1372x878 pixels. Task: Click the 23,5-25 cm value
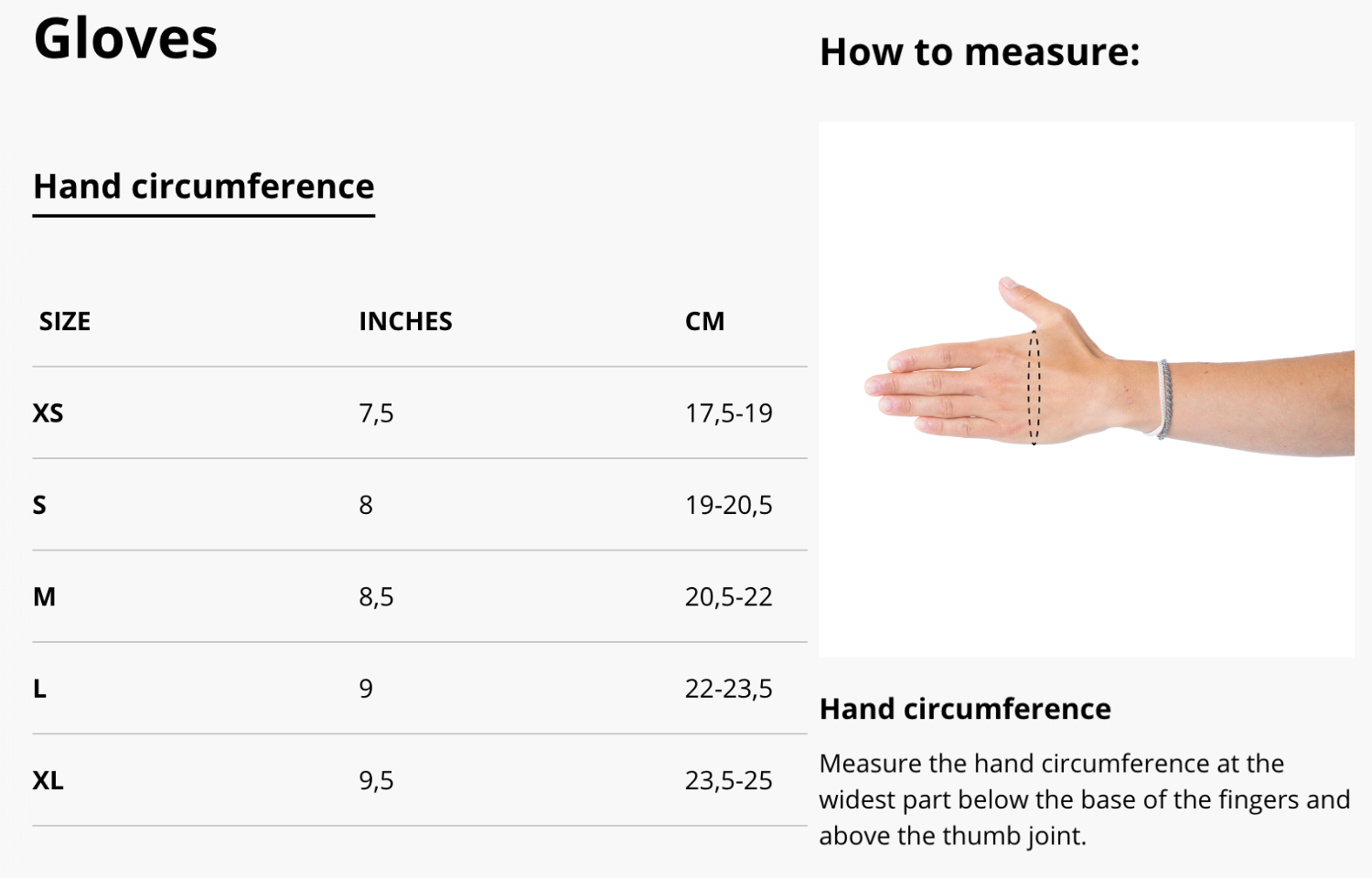[728, 780]
